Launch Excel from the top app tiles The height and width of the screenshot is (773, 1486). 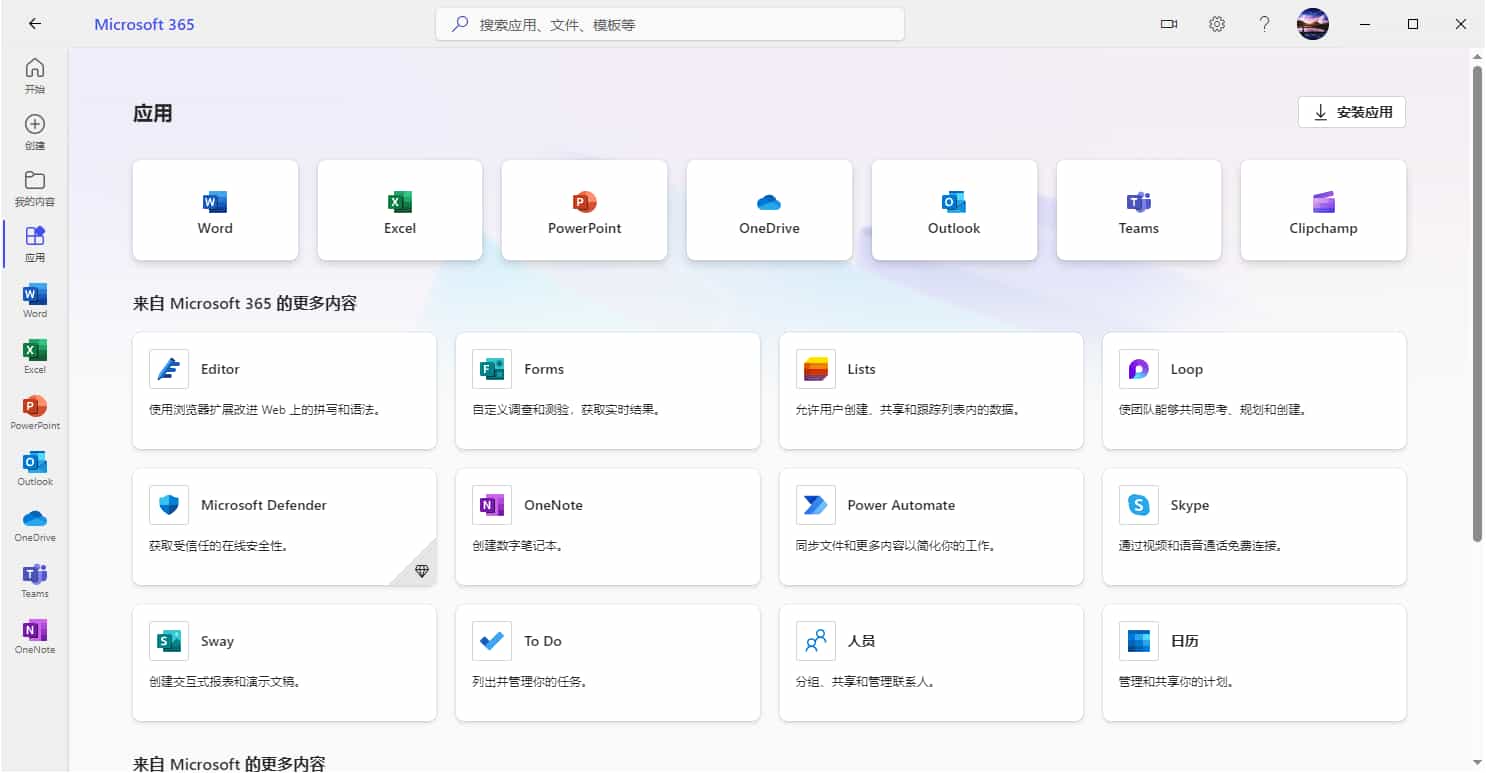tap(400, 210)
